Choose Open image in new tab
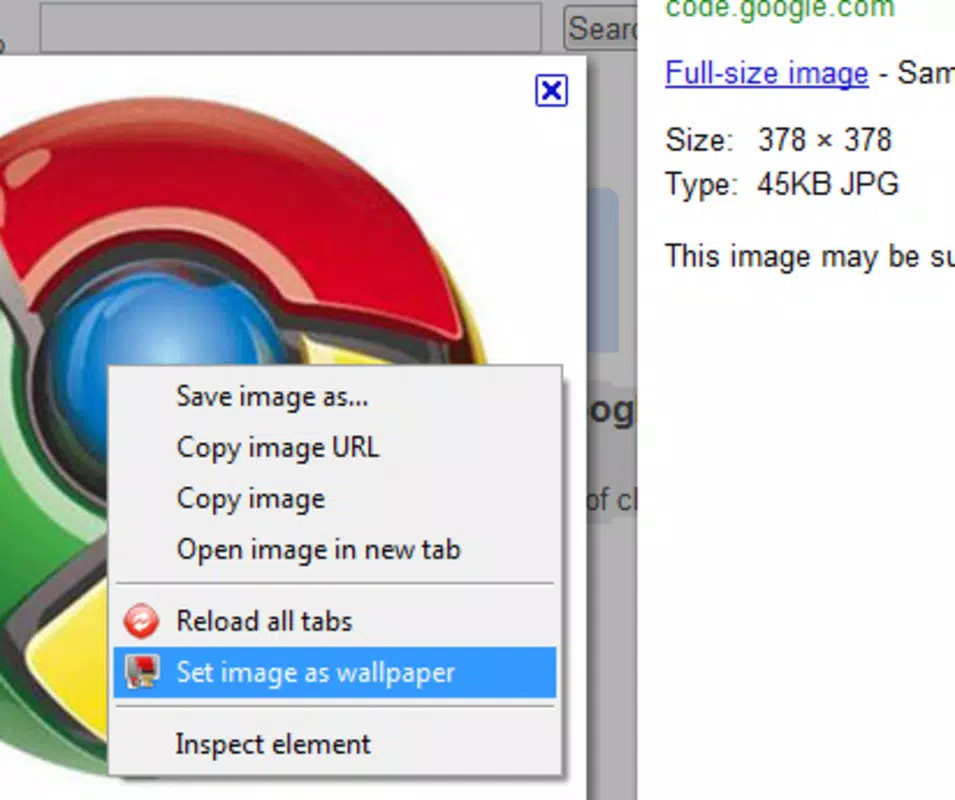955x800 pixels. (334, 550)
